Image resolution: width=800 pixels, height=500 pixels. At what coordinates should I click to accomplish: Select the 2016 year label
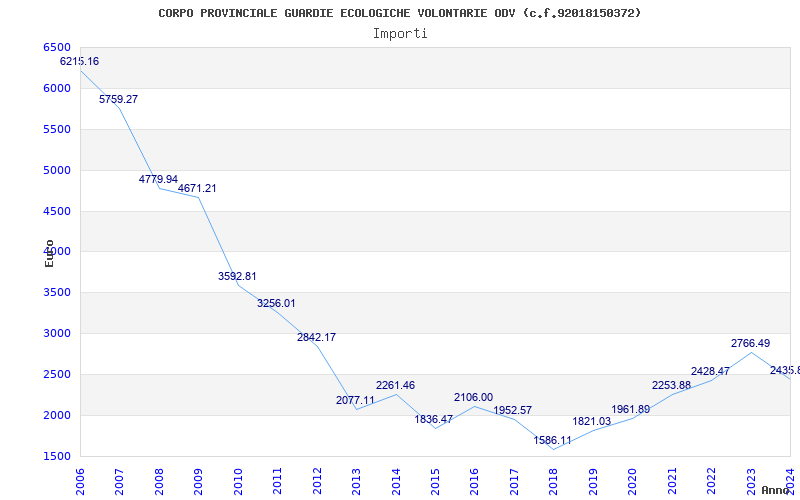tap(474, 482)
